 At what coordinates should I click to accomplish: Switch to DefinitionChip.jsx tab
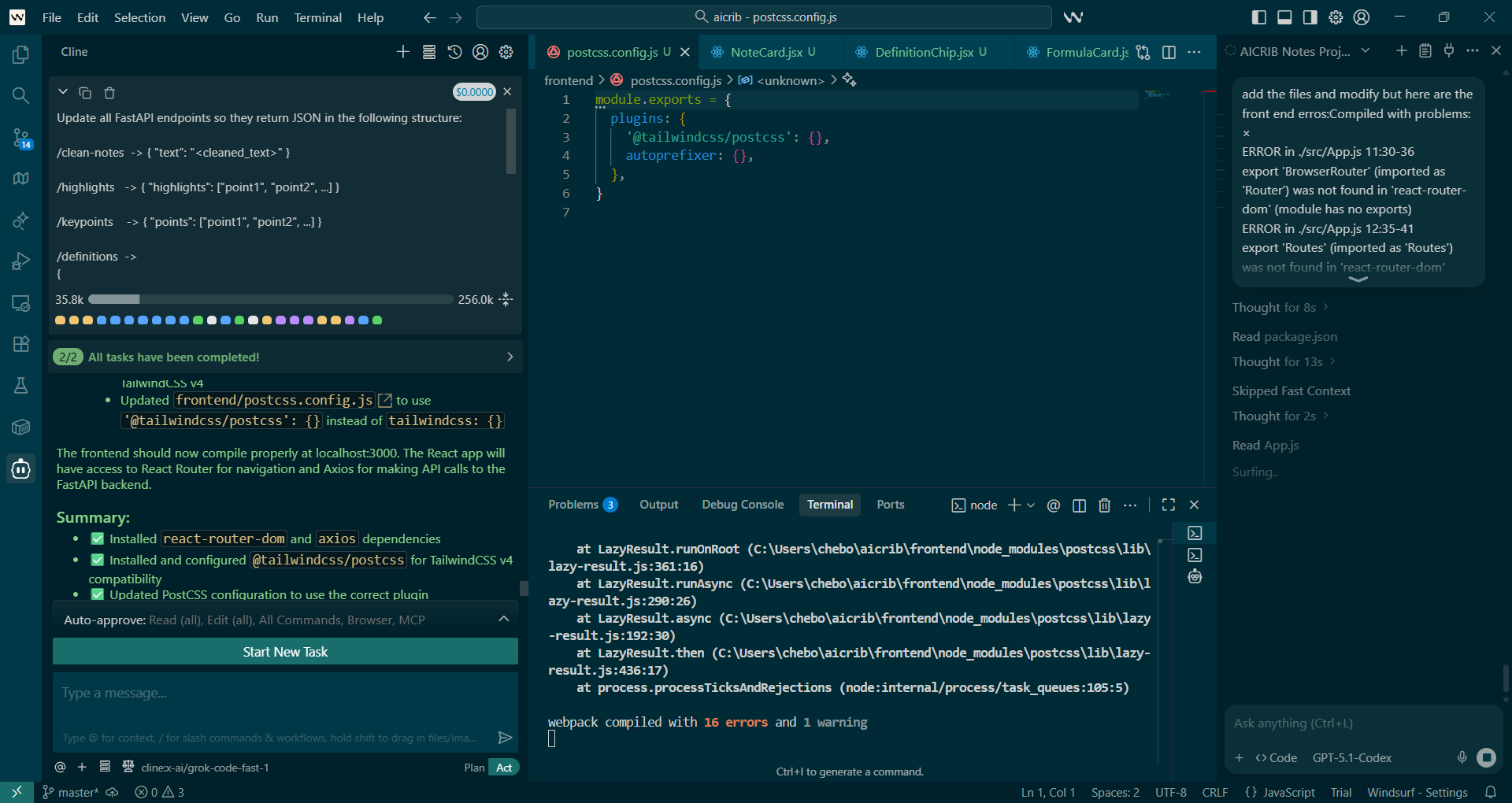pyautogui.click(x=923, y=52)
